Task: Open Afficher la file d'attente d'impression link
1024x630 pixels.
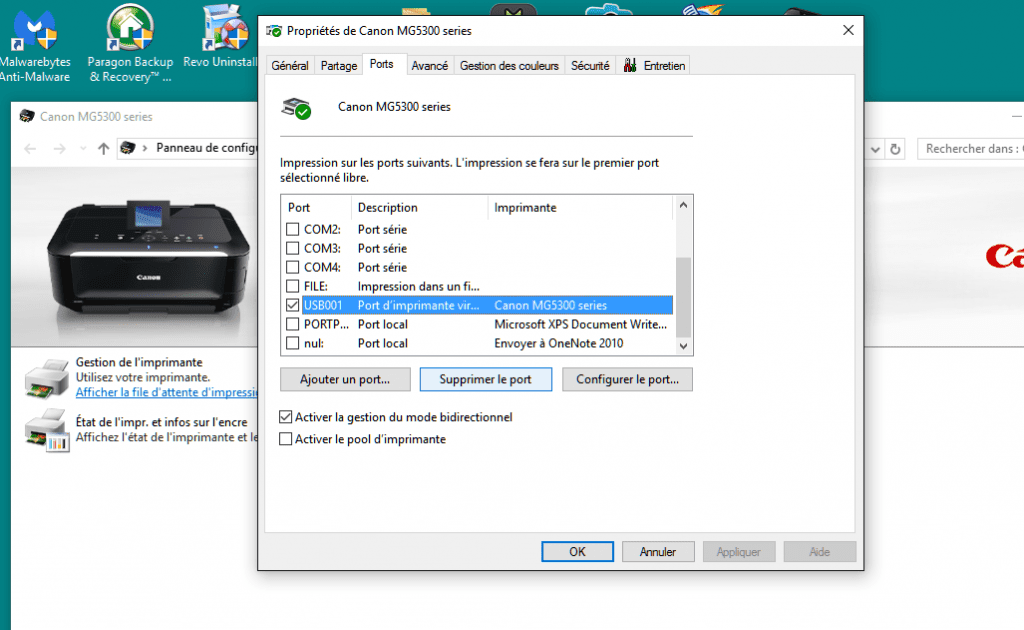Action: pos(167,392)
